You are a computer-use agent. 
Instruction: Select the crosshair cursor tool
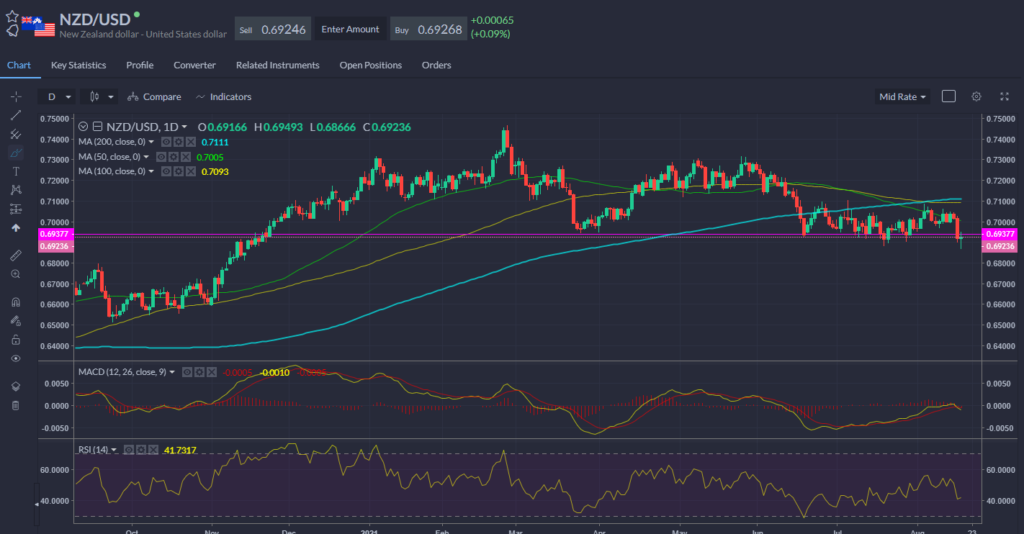tap(16, 97)
